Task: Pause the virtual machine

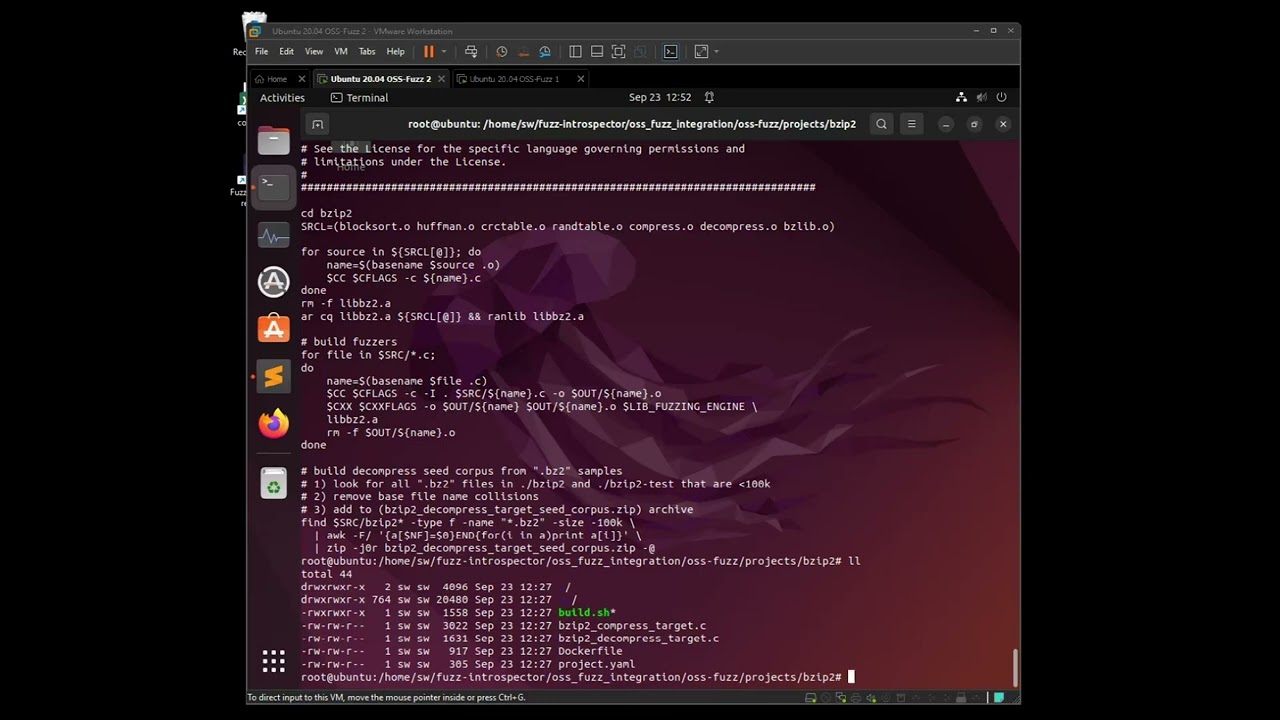Action: pos(428,51)
